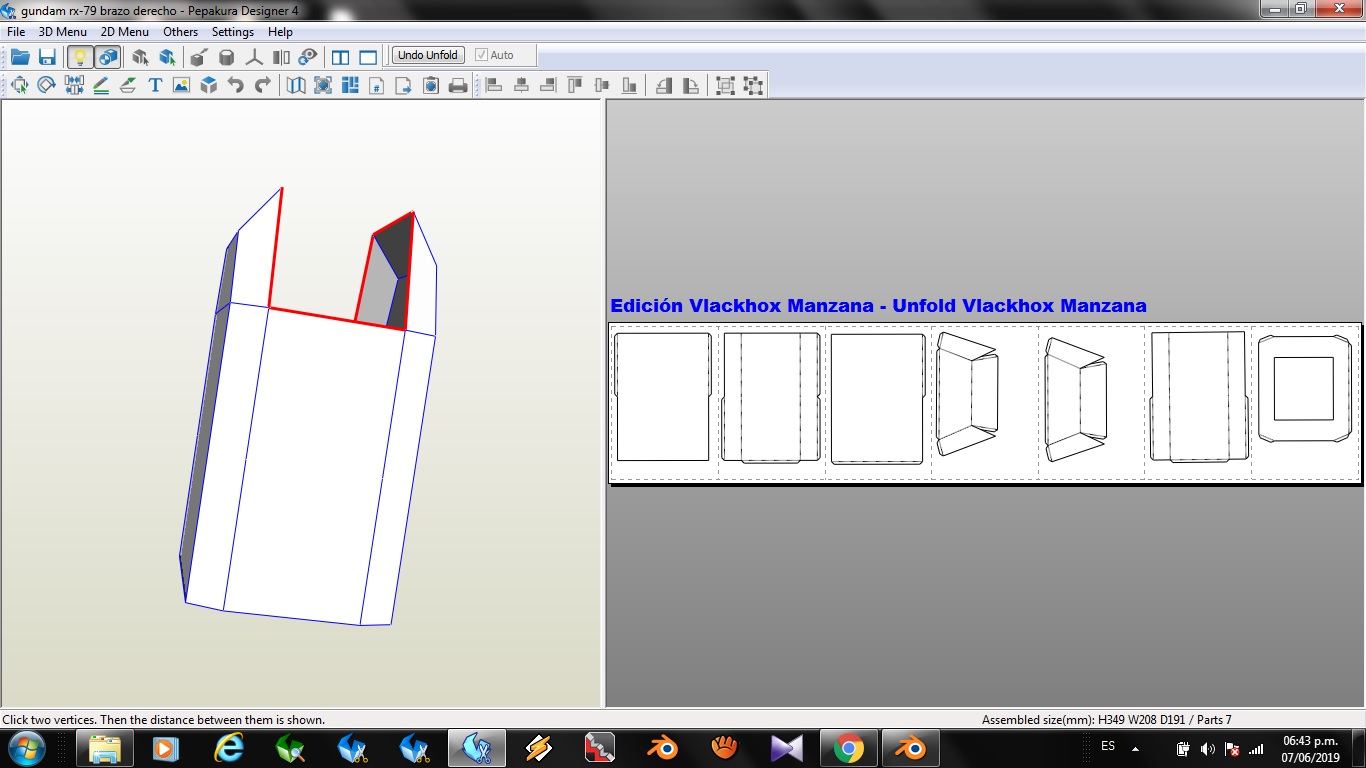
Task: Click the Undo Unfold button
Action: pyautogui.click(x=427, y=55)
